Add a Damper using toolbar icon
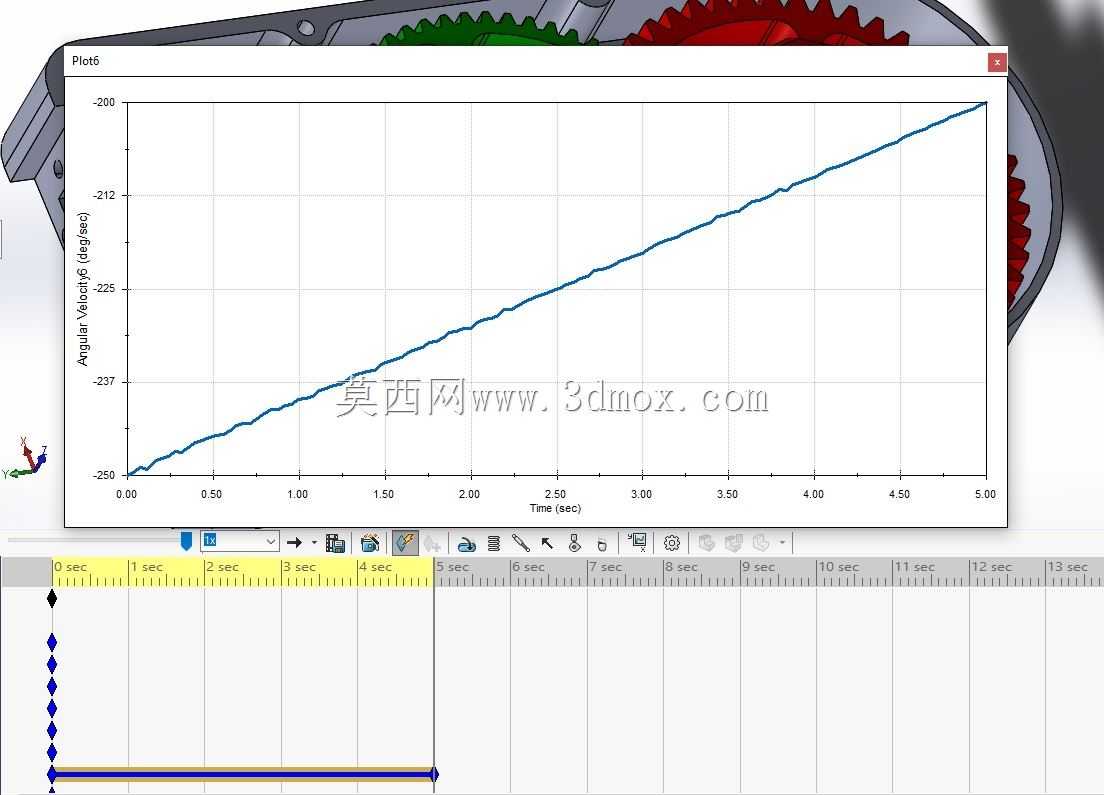The width and height of the screenshot is (1104, 795). (x=520, y=542)
